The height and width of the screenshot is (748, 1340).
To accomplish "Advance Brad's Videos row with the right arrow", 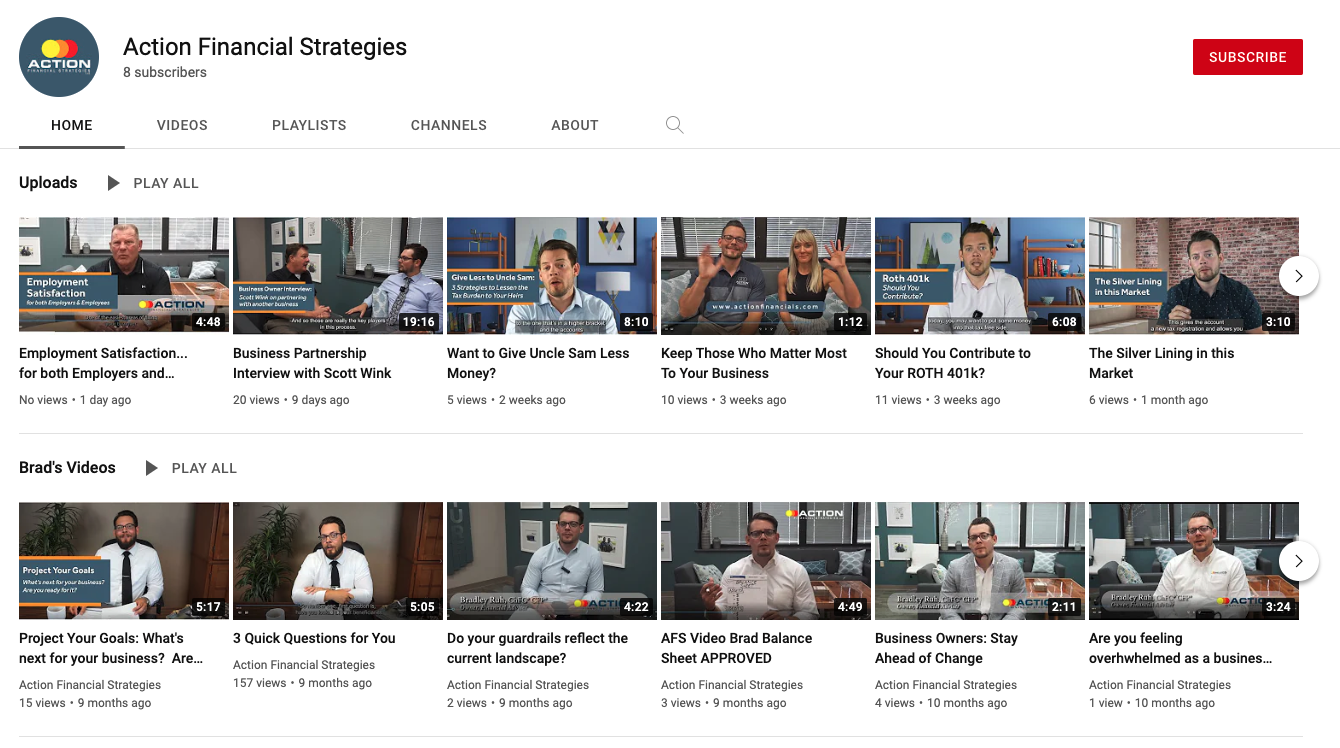I will tap(1298, 561).
